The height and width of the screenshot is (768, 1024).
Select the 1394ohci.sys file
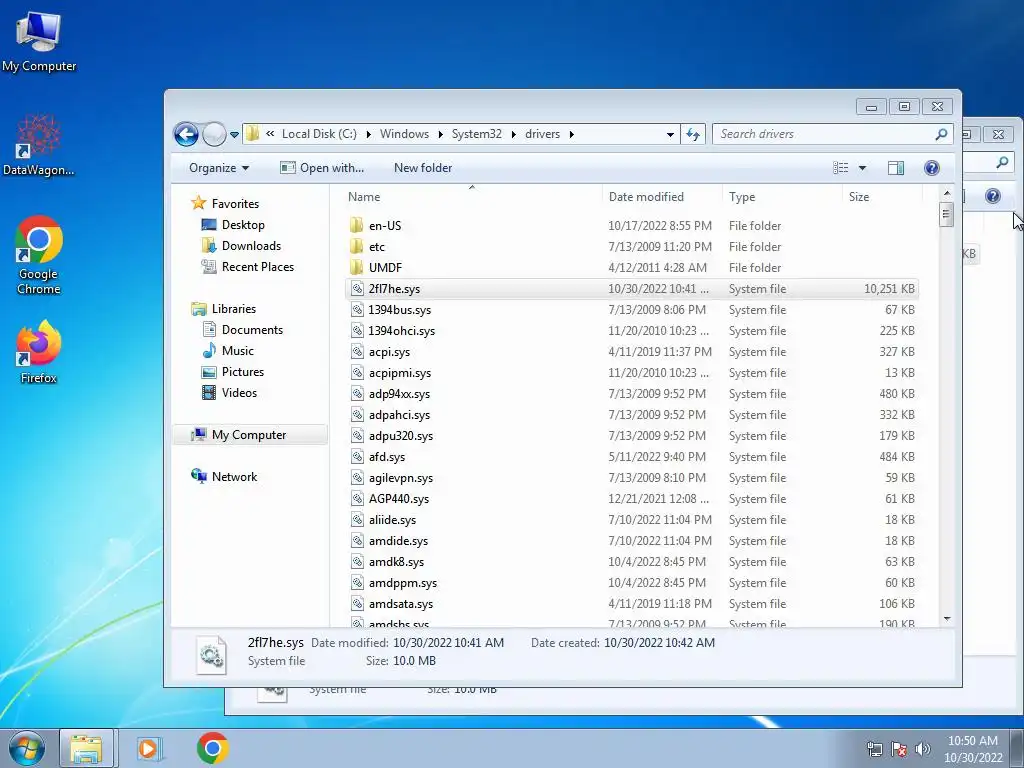pos(402,330)
